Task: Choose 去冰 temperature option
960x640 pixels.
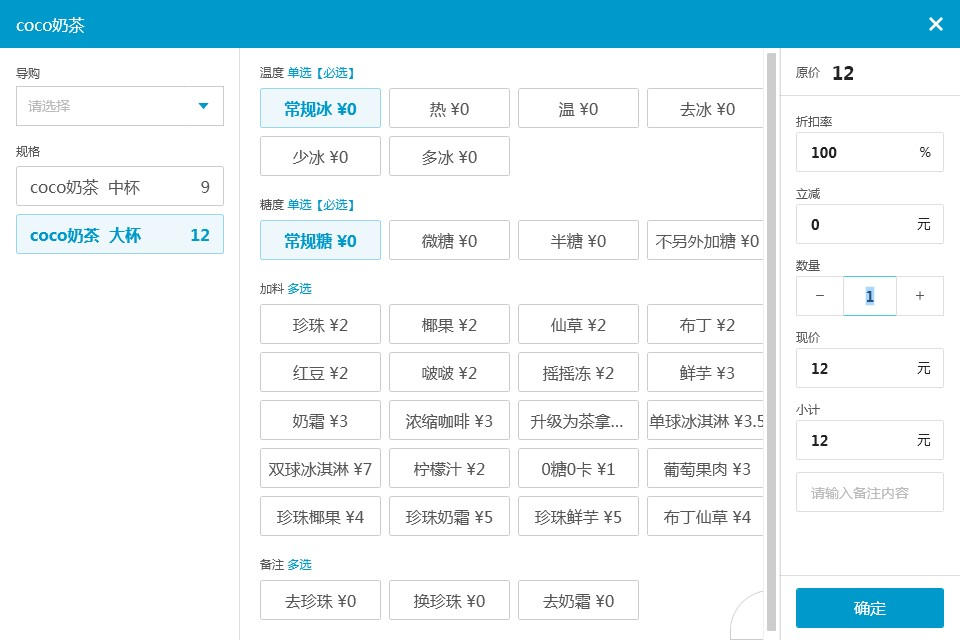Action: coord(705,108)
